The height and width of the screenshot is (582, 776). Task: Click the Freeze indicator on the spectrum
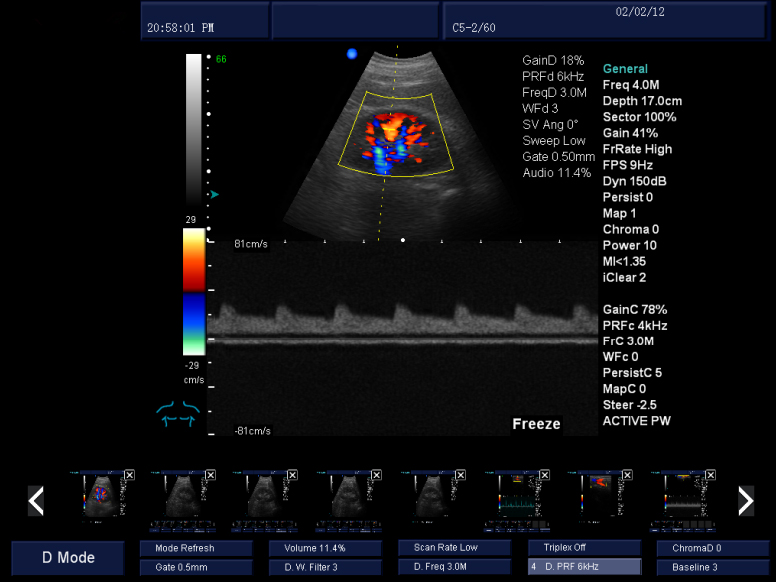point(536,424)
